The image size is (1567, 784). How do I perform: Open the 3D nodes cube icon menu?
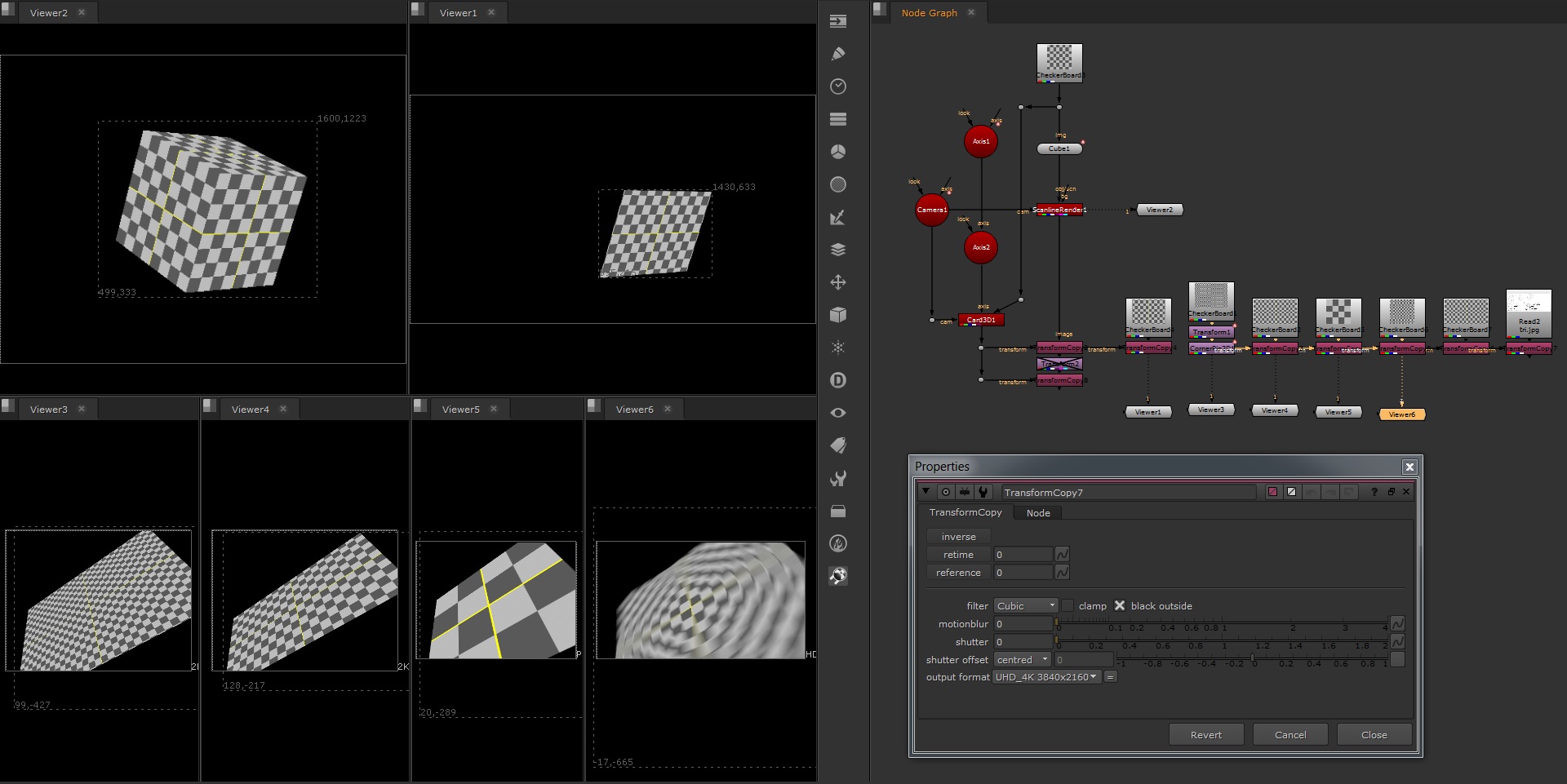[x=838, y=315]
